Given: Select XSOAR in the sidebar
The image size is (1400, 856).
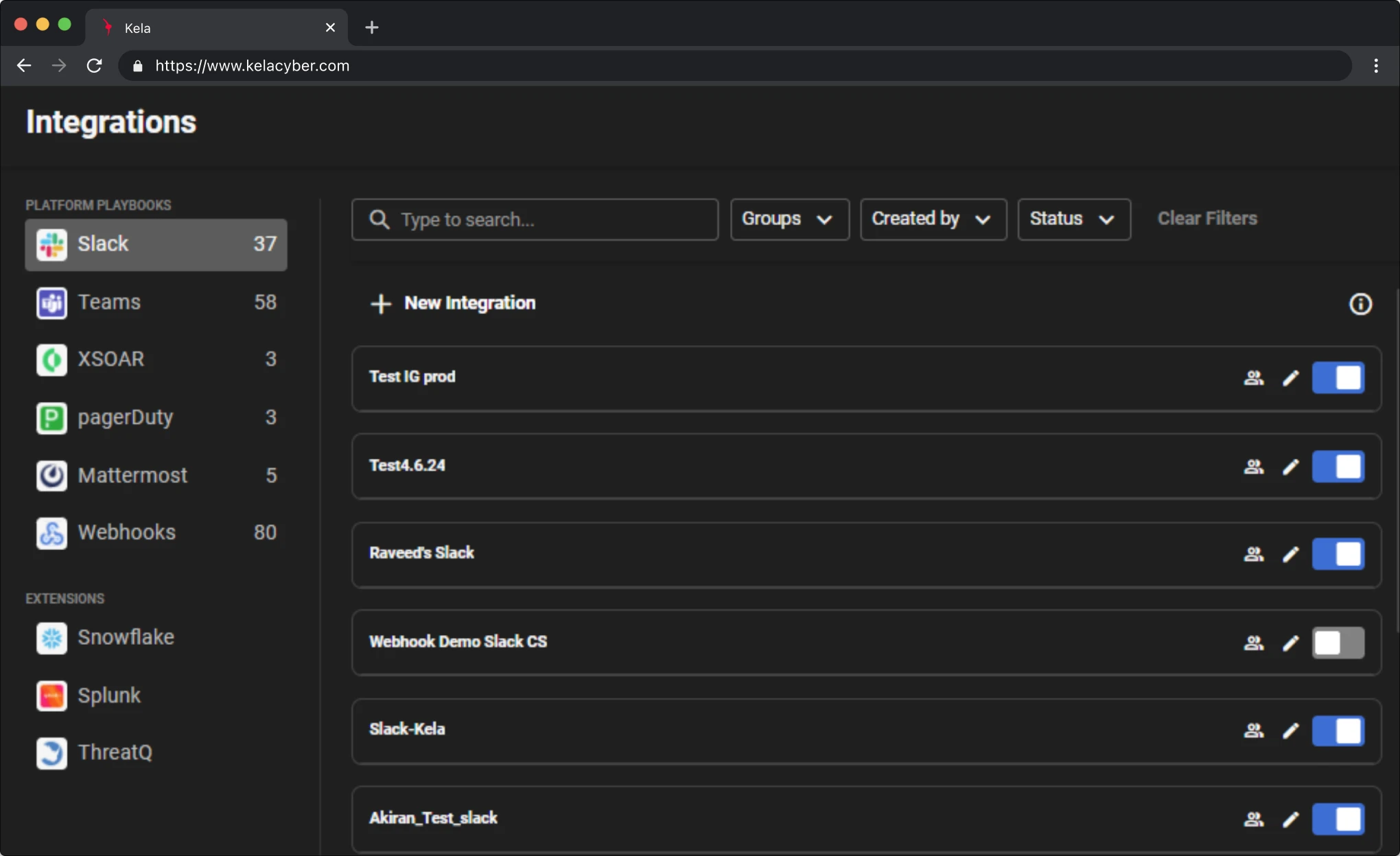Looking at the screenshot, I should 156,360.
